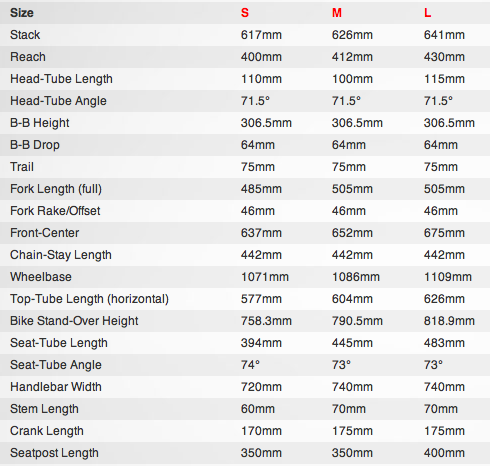Click the Fork Rake/Offset label

coord(55,211)
